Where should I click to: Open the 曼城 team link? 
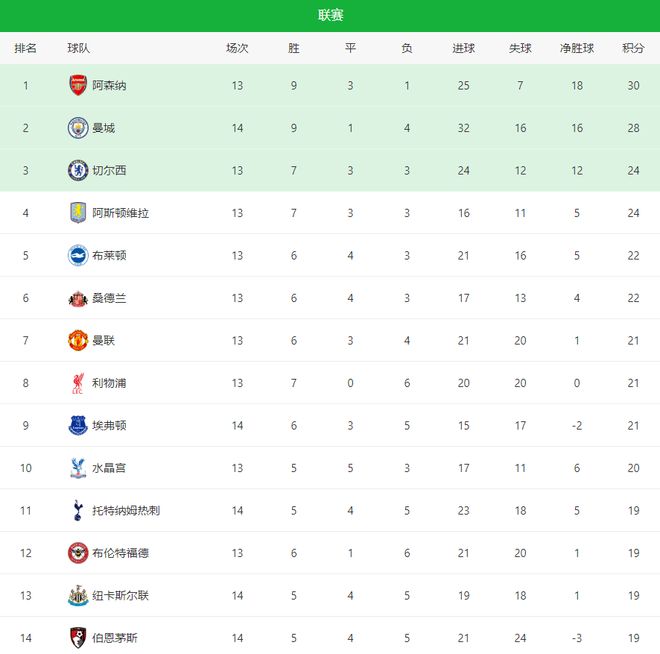[104, 128]
